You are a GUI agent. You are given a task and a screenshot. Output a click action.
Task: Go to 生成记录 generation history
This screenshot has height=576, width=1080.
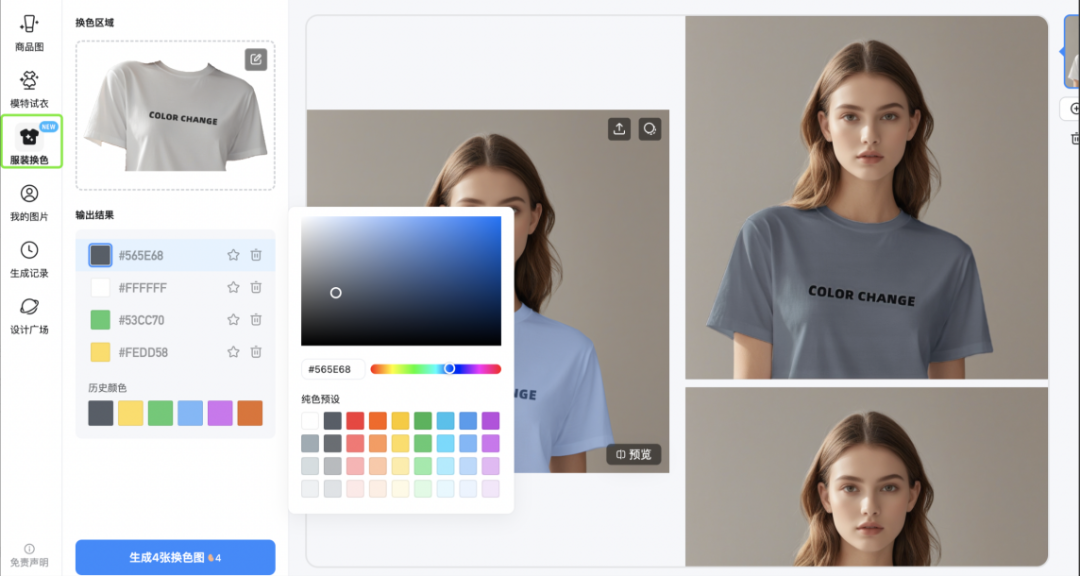pos(29,258)
